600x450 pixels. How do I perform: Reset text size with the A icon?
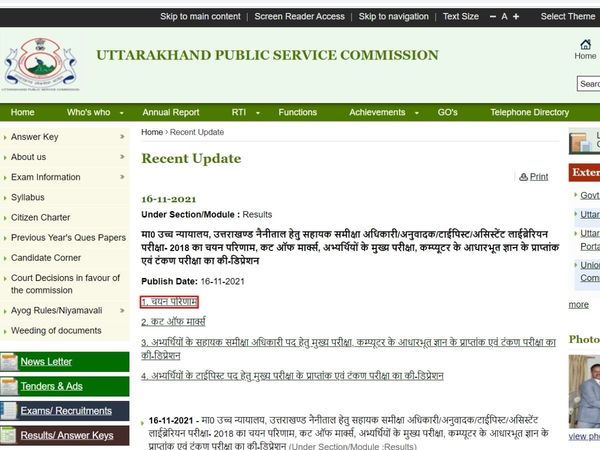point(504,16)
